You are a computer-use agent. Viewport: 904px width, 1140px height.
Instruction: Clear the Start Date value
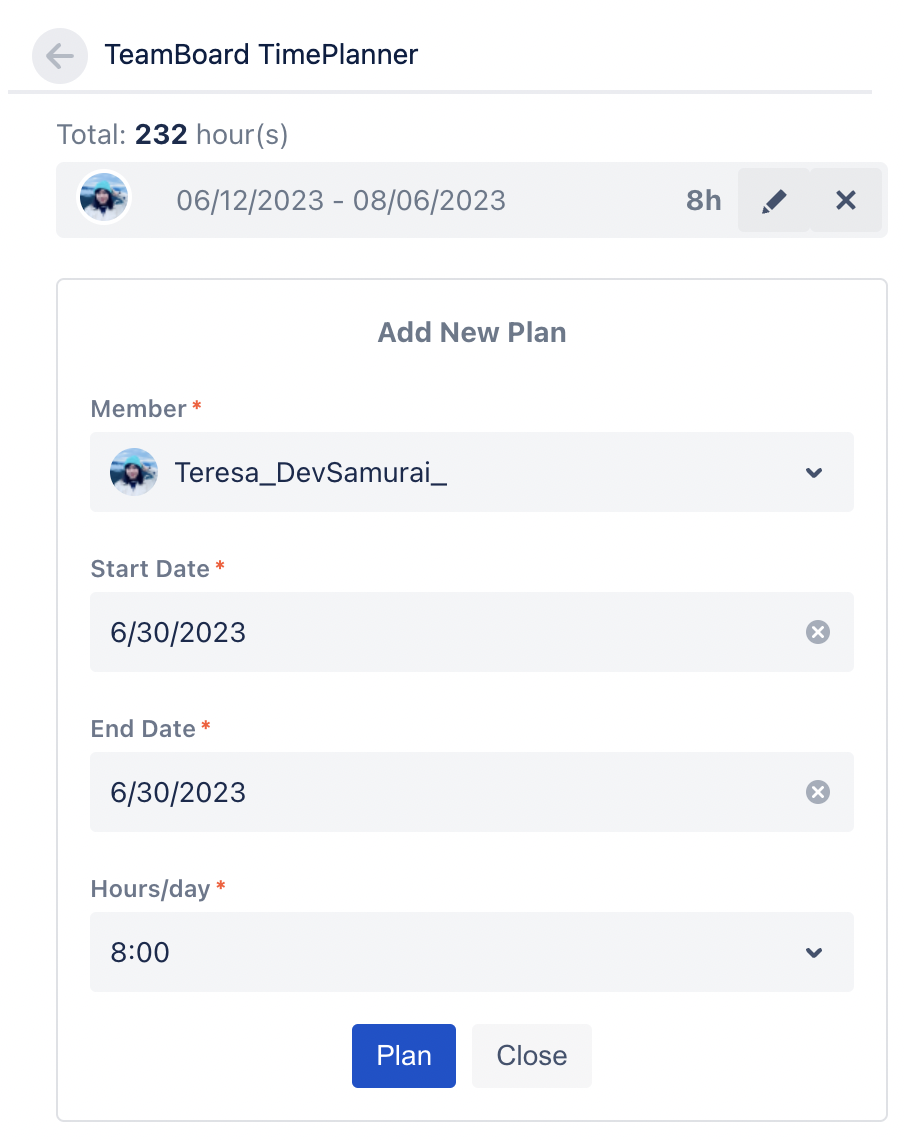coord(818,632)
